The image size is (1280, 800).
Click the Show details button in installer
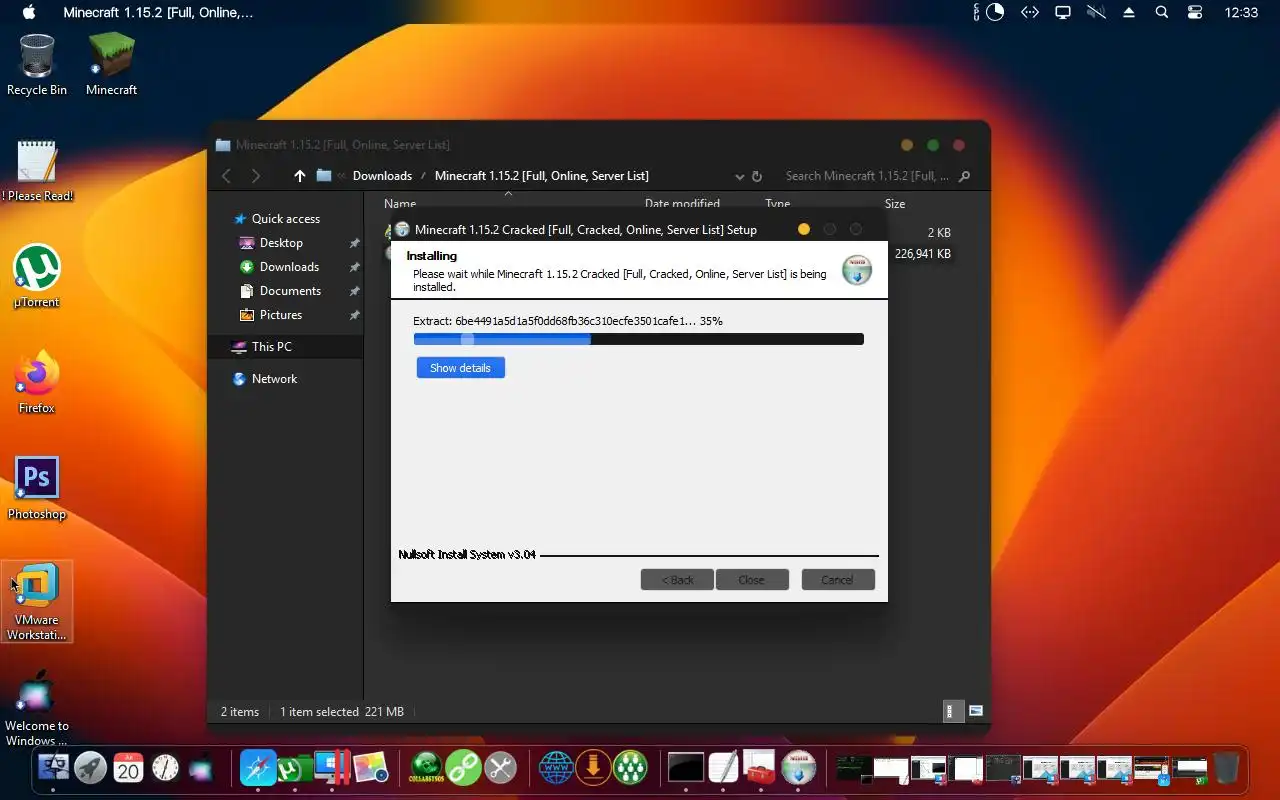pyautogui.click(x=460, y=368)
